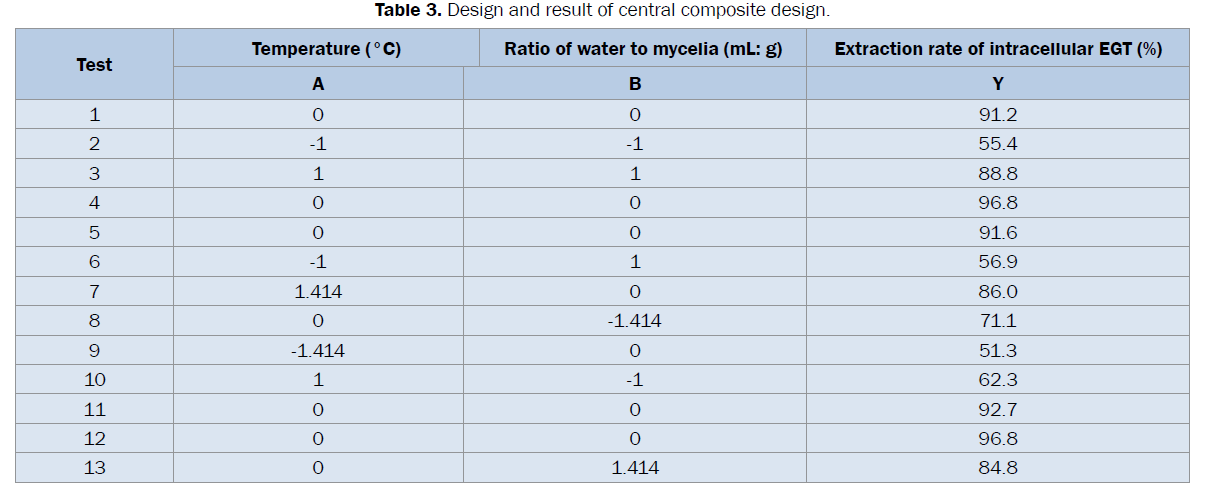Select the 86.0 value in row 7
1209x493 pixels.
(x=997, y=291)
